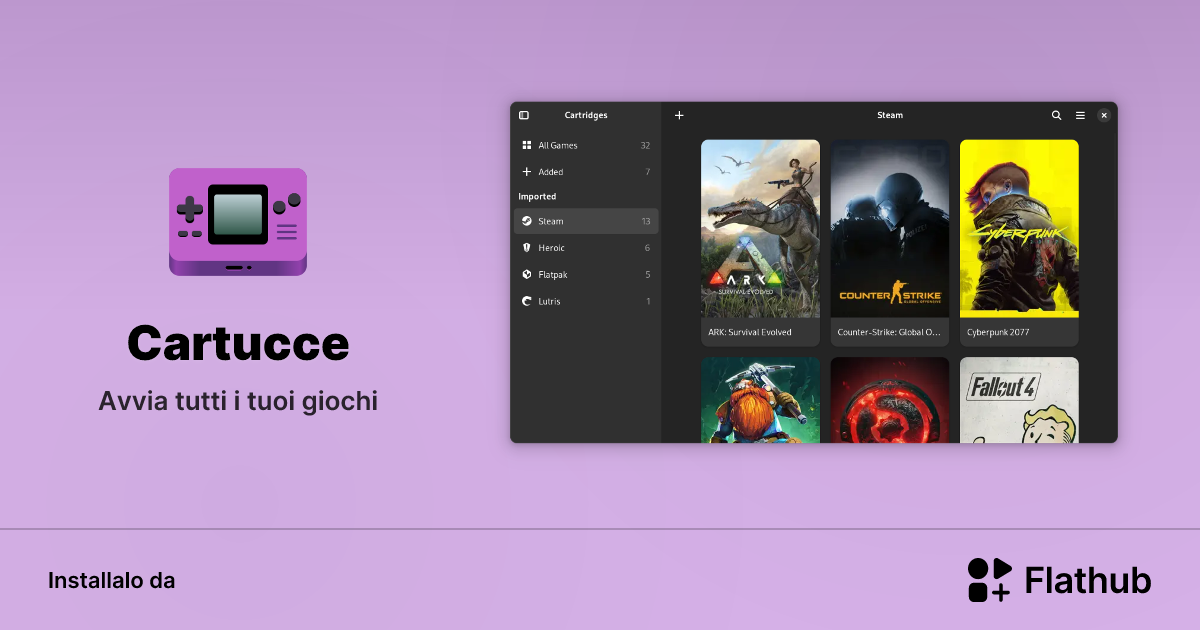1200x630 pixels.
Task: Click the search magnifier icon
Action: click(x=1056, y=115)
